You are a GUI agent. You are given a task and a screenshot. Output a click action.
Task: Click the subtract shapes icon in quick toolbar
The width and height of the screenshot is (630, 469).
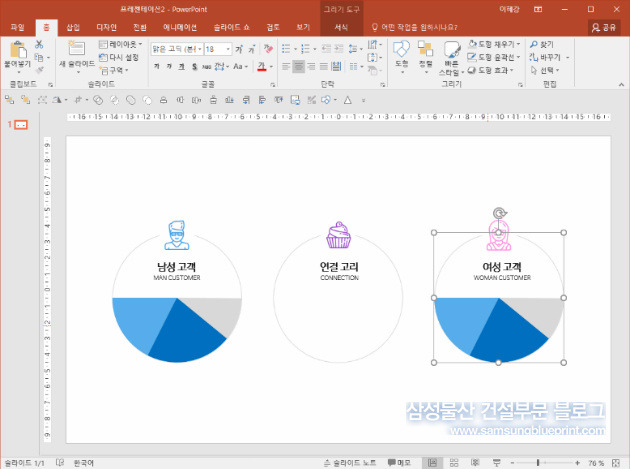click(147, 100)
